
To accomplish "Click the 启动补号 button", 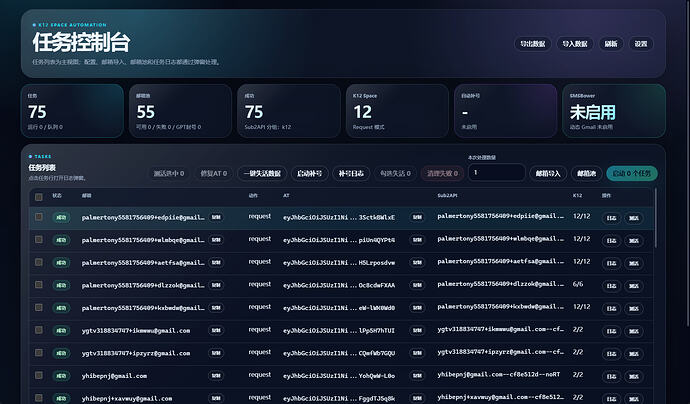I will click(309, 173).
